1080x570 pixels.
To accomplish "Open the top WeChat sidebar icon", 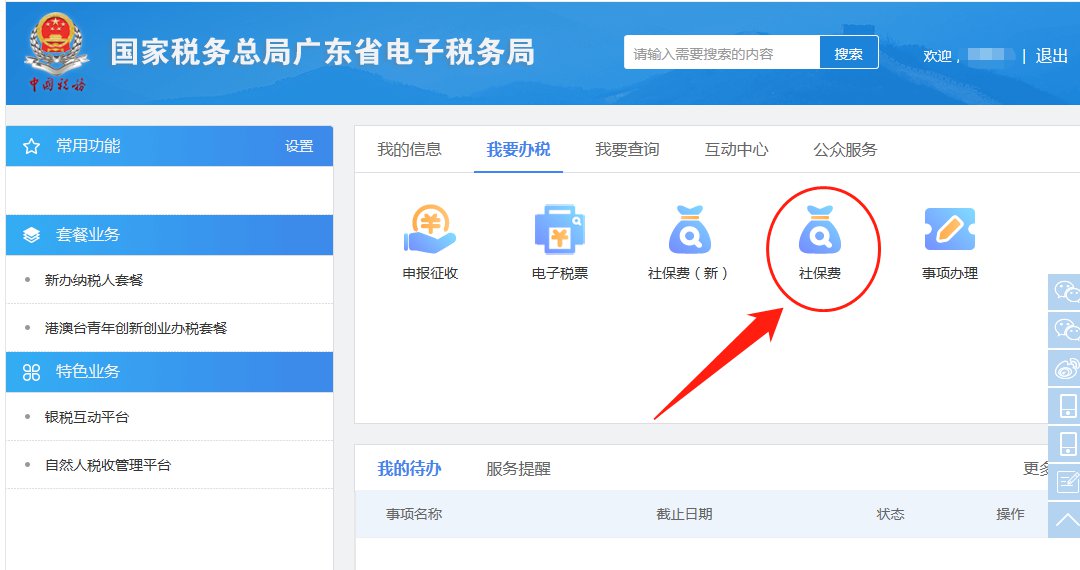I will (1065, 292).
